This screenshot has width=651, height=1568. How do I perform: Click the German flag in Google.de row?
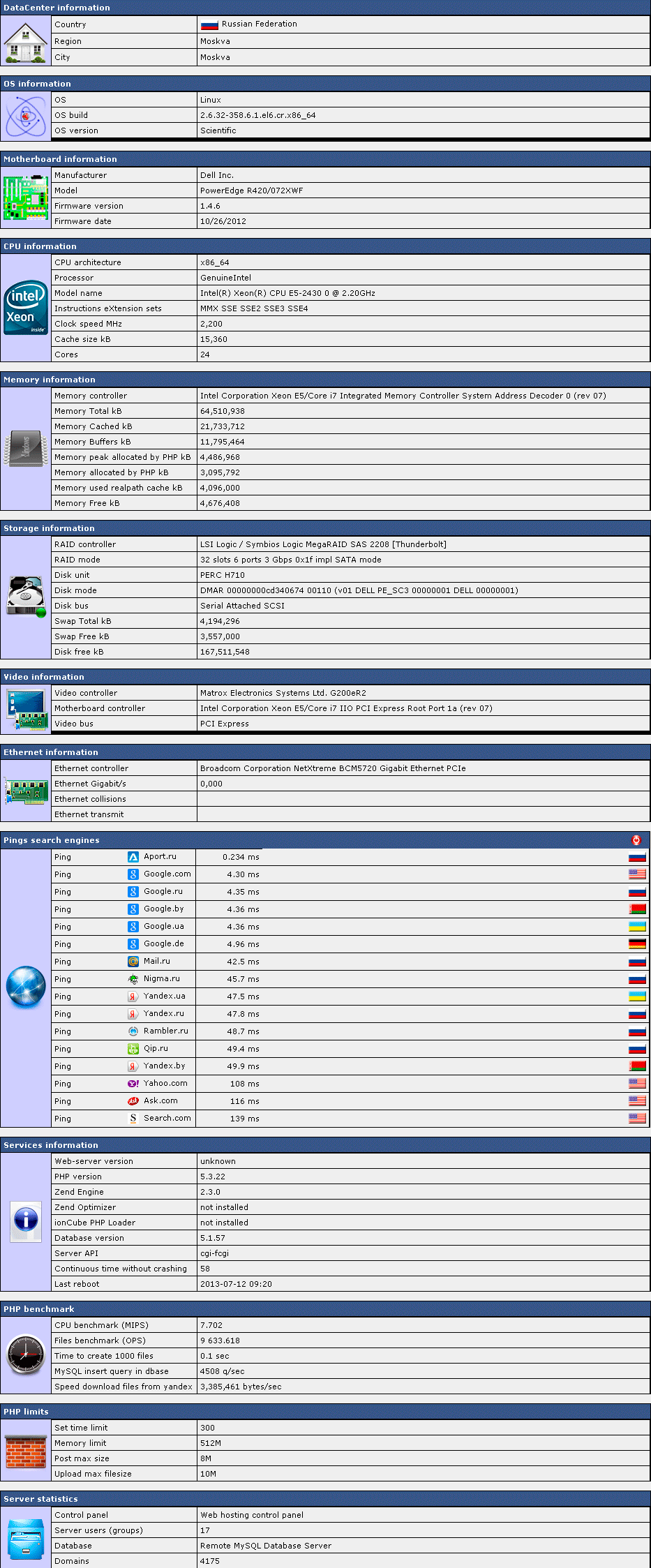[637, 944]
